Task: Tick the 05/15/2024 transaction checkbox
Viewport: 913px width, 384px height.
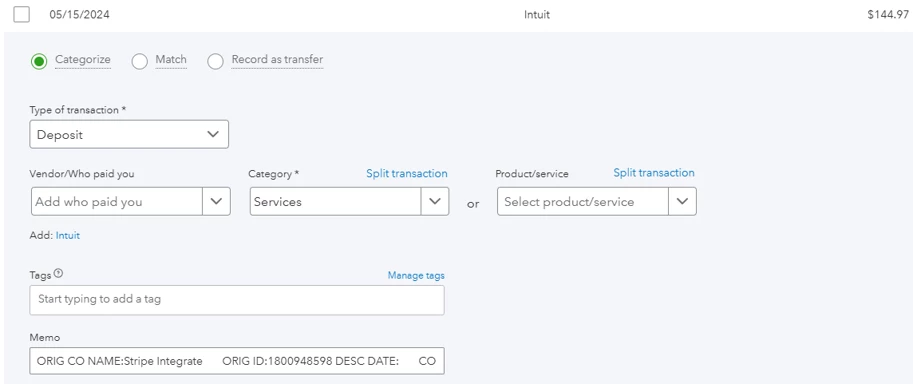Action: [22, 15]
